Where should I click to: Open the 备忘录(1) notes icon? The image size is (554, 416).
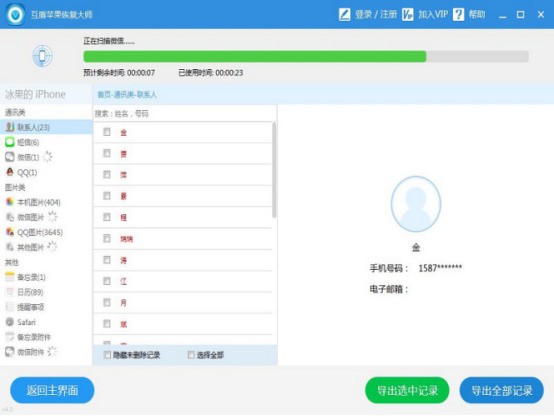tap(10, 277)
